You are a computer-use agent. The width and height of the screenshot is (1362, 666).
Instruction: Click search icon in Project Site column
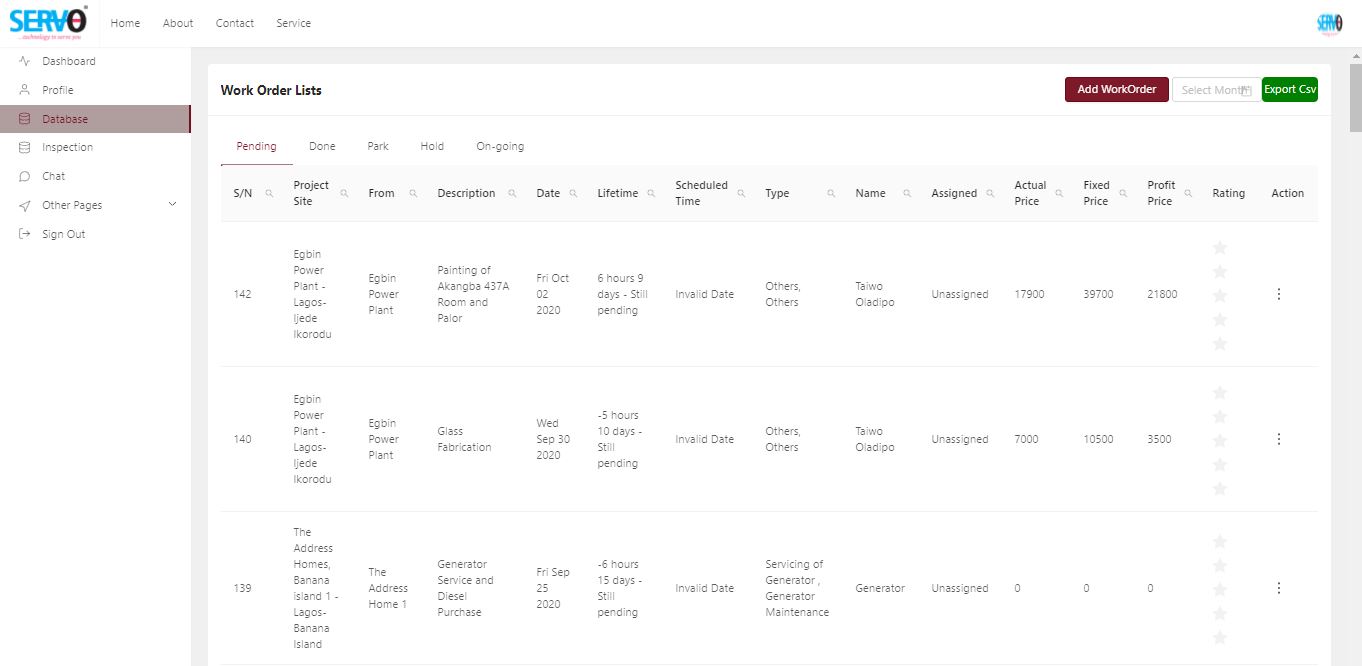tap(344, 194)
